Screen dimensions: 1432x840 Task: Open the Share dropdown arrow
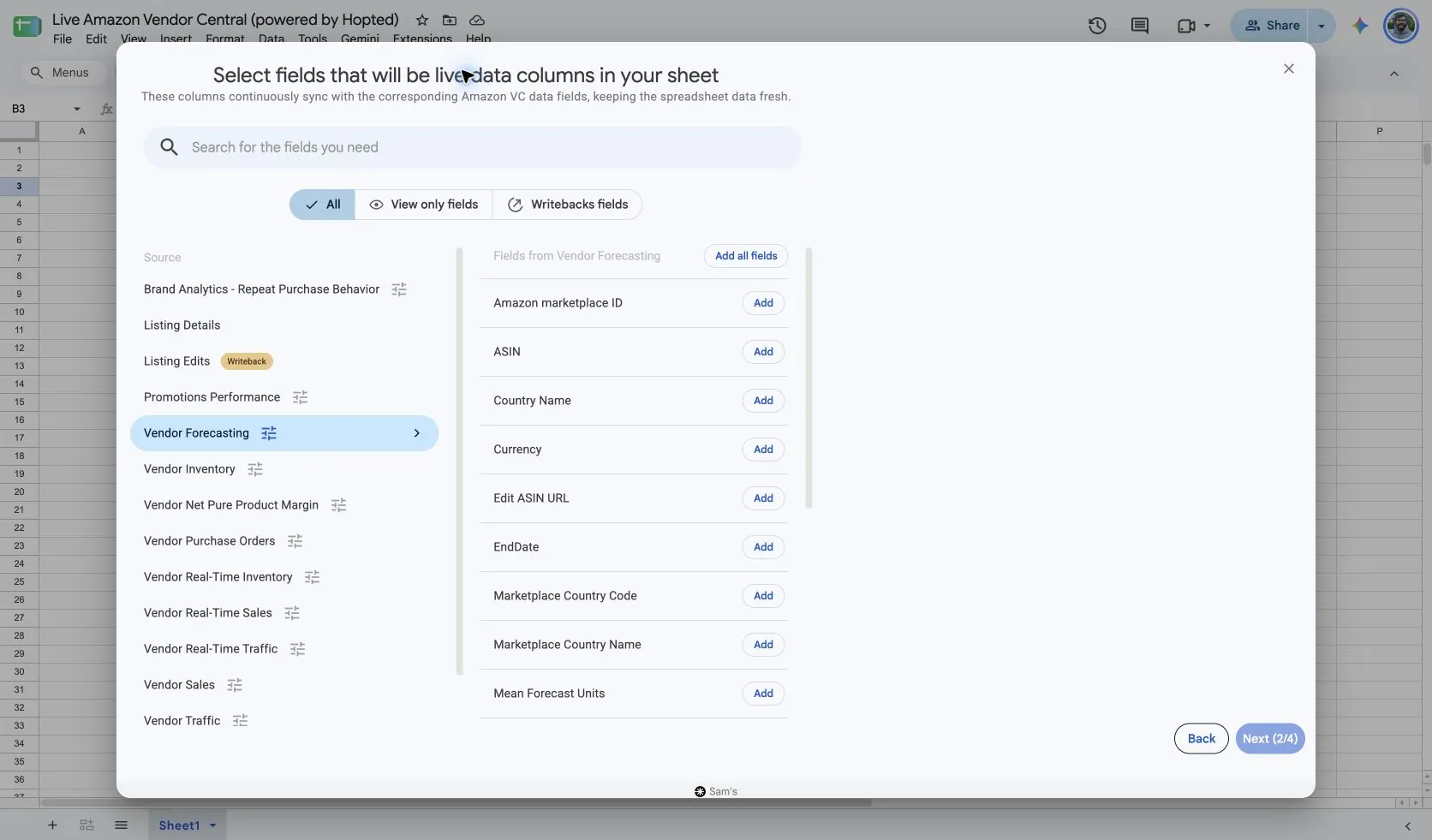click(x=1322, y=26)
